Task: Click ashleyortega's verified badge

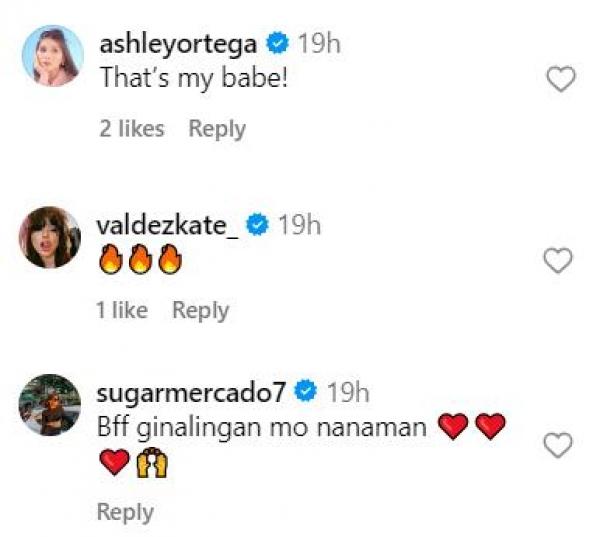Action: point(279,44)
